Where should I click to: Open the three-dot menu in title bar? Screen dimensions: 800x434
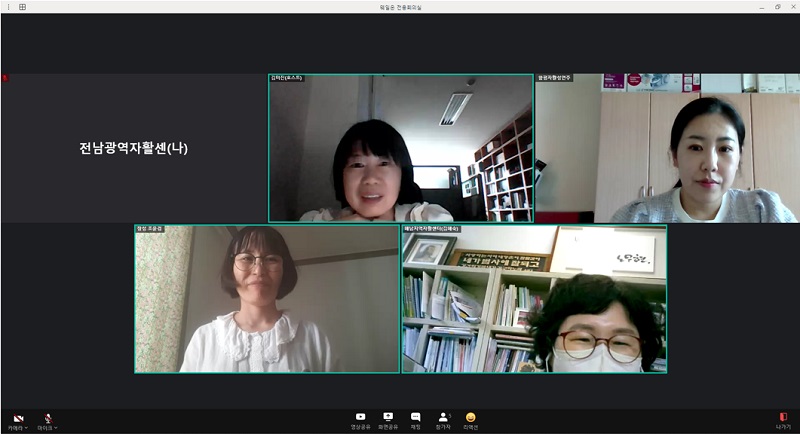pos(8,7)
